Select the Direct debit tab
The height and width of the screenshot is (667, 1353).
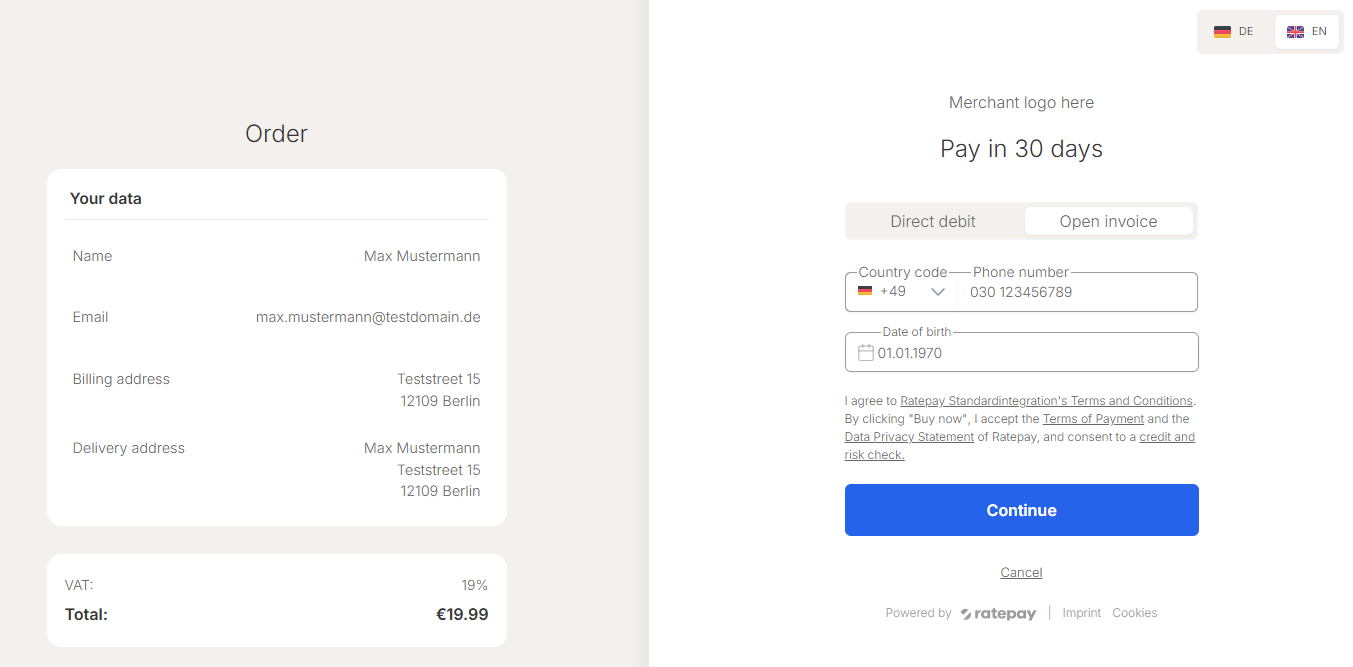(933, 222)
